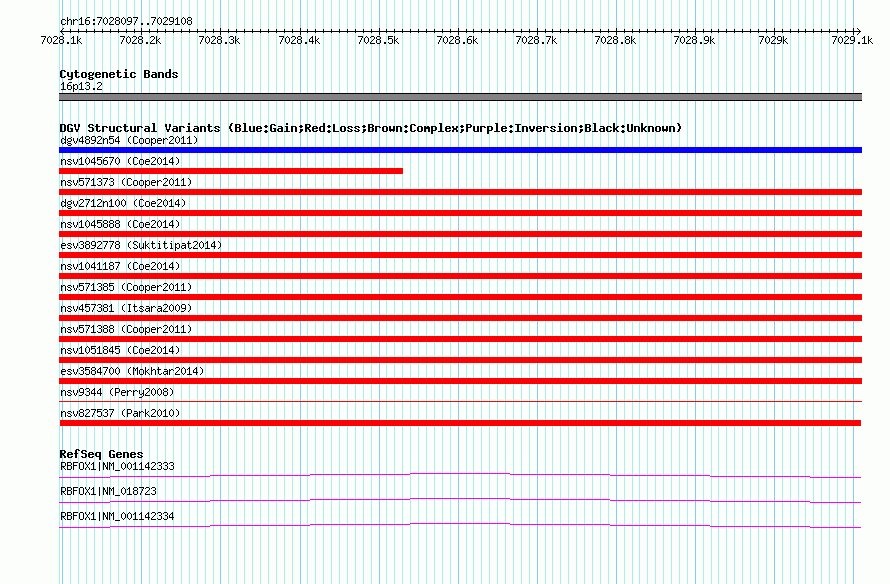This screenshot has width=890, height=584.
Task: Click the red bar under esv3584700
Action: tap(460, 381)
